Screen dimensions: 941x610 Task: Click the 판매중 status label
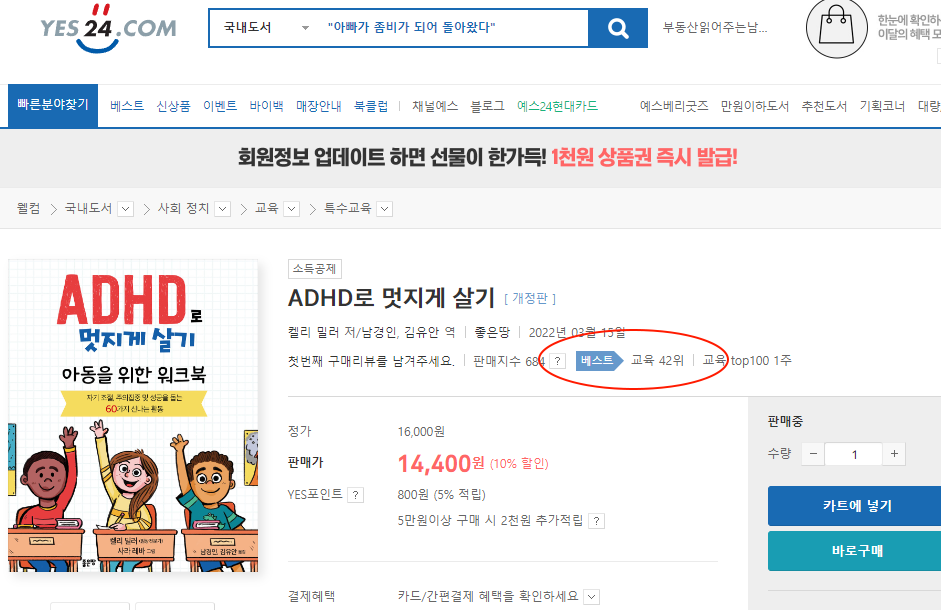[785, 421]
